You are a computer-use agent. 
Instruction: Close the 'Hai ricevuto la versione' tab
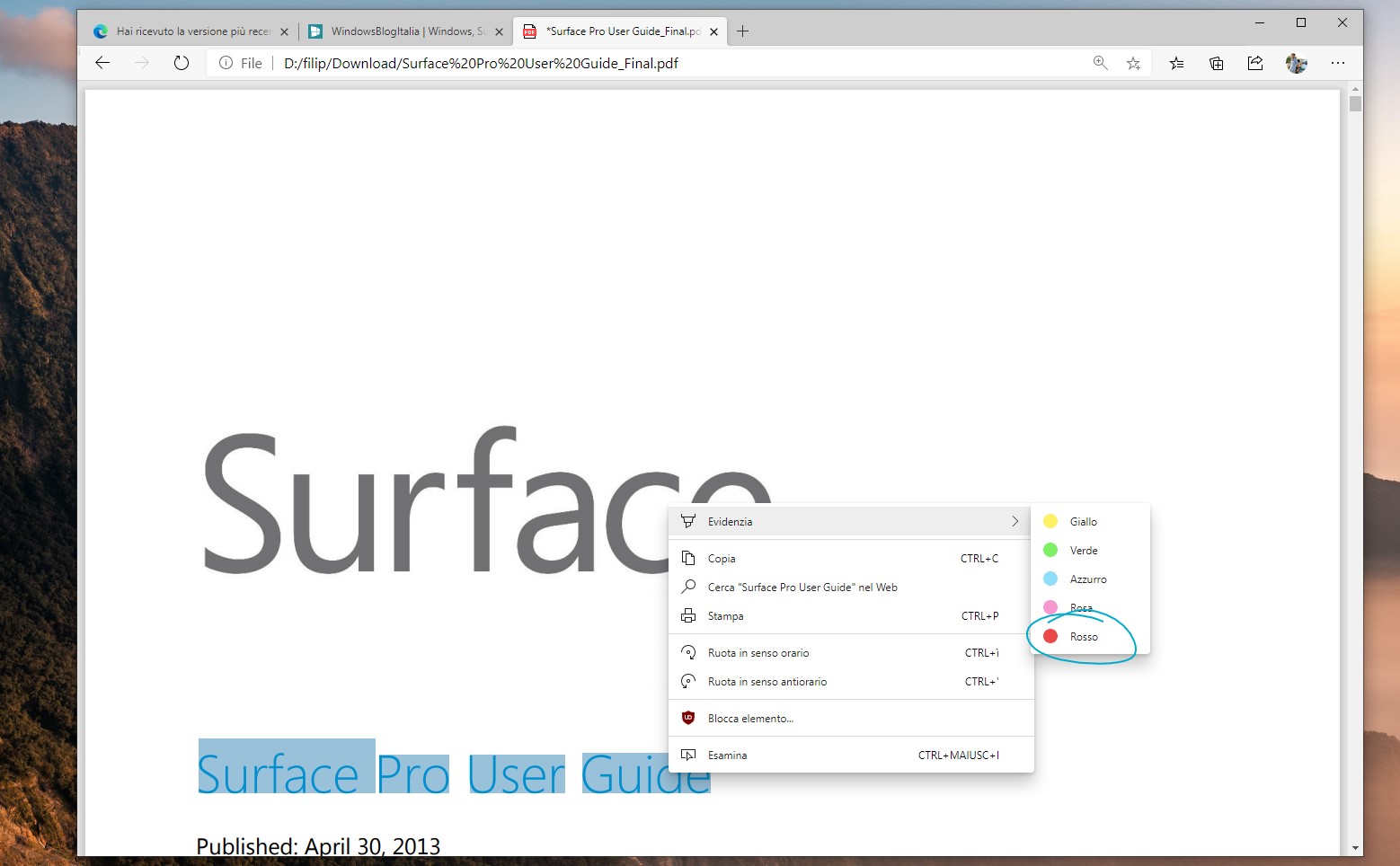point(284,31)
